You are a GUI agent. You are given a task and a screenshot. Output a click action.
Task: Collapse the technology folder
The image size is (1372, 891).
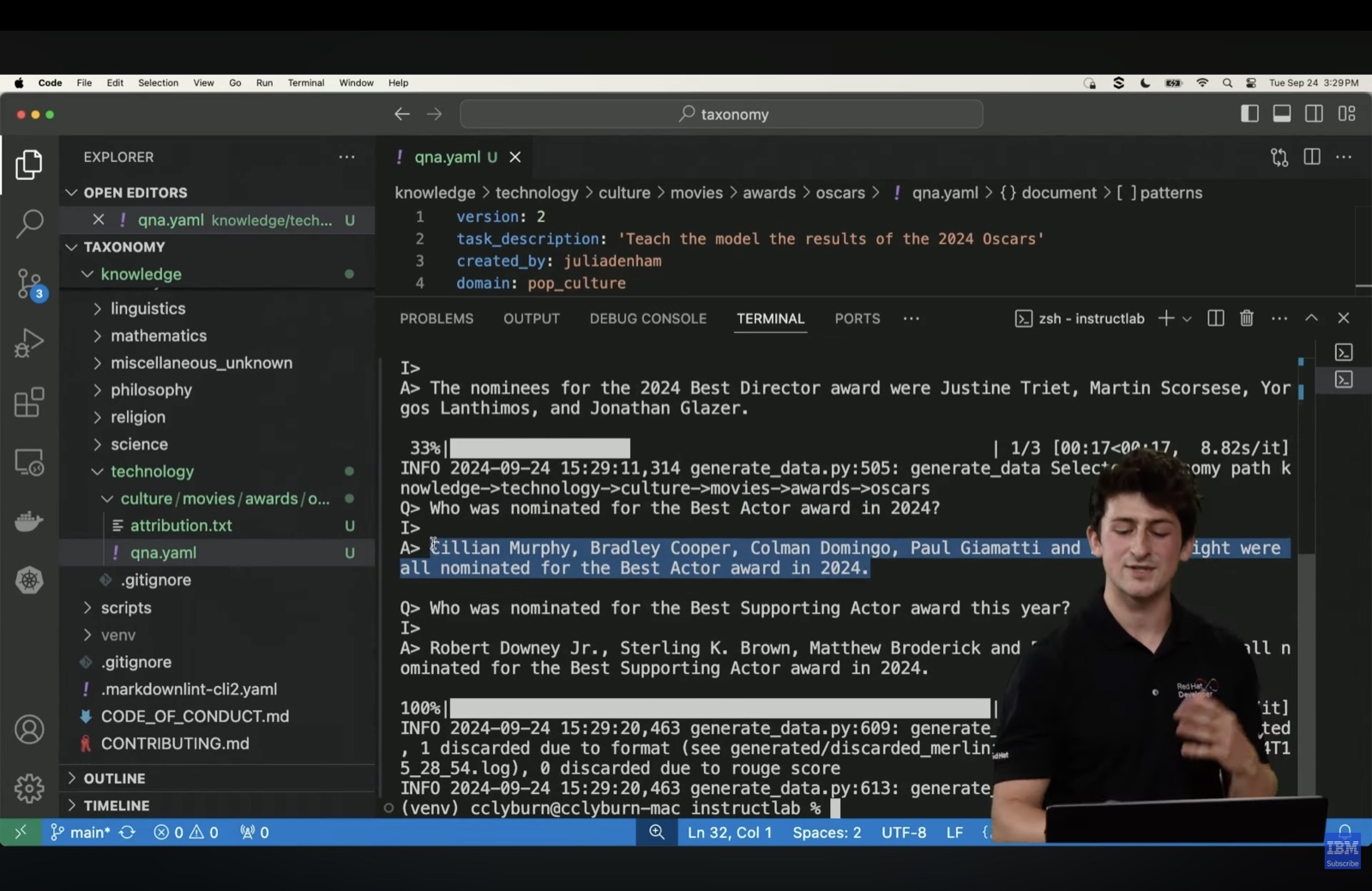pyautogui.click(x=152, y=472)
